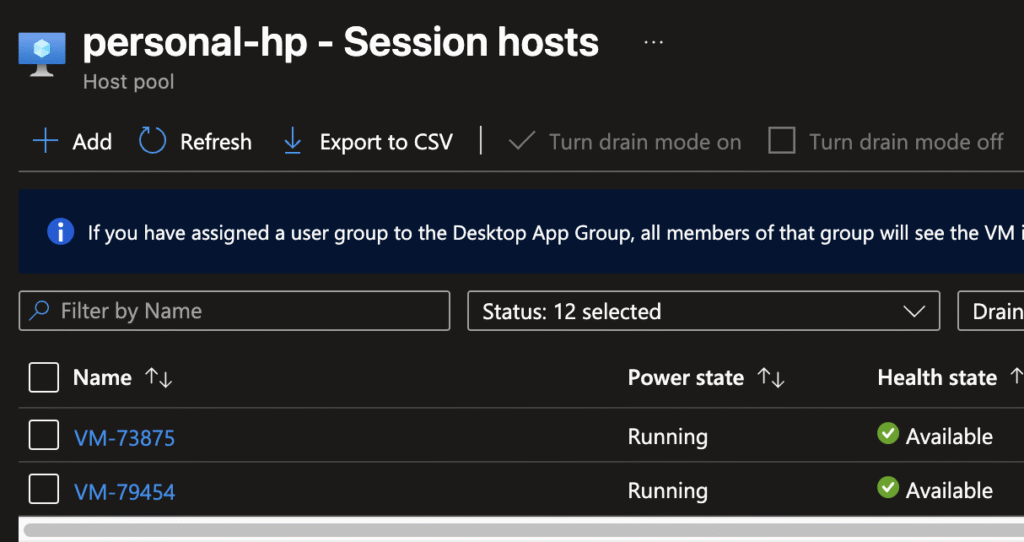Click the Filter by Name input field
The height and width of the screenshot is (542, 1024).
[x=234, y=311]
